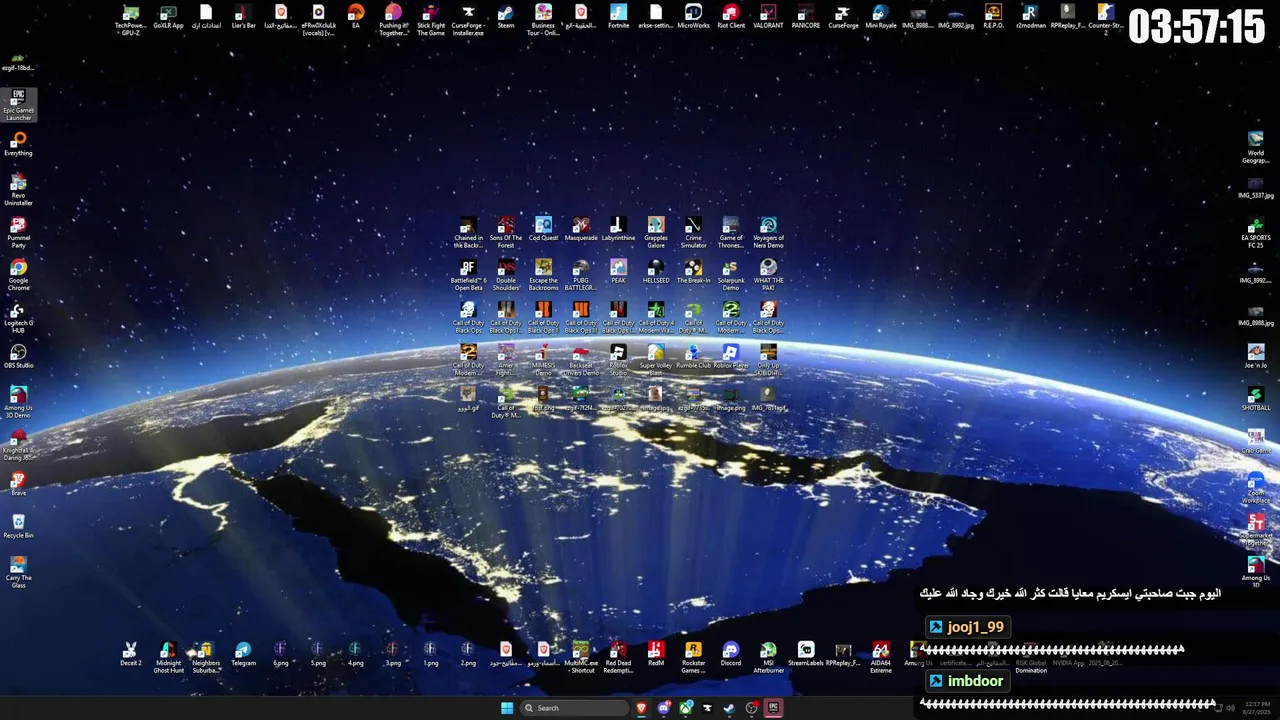Launch the PUBG BATTLEGROUNDS shortcut

tap(581, 274)
